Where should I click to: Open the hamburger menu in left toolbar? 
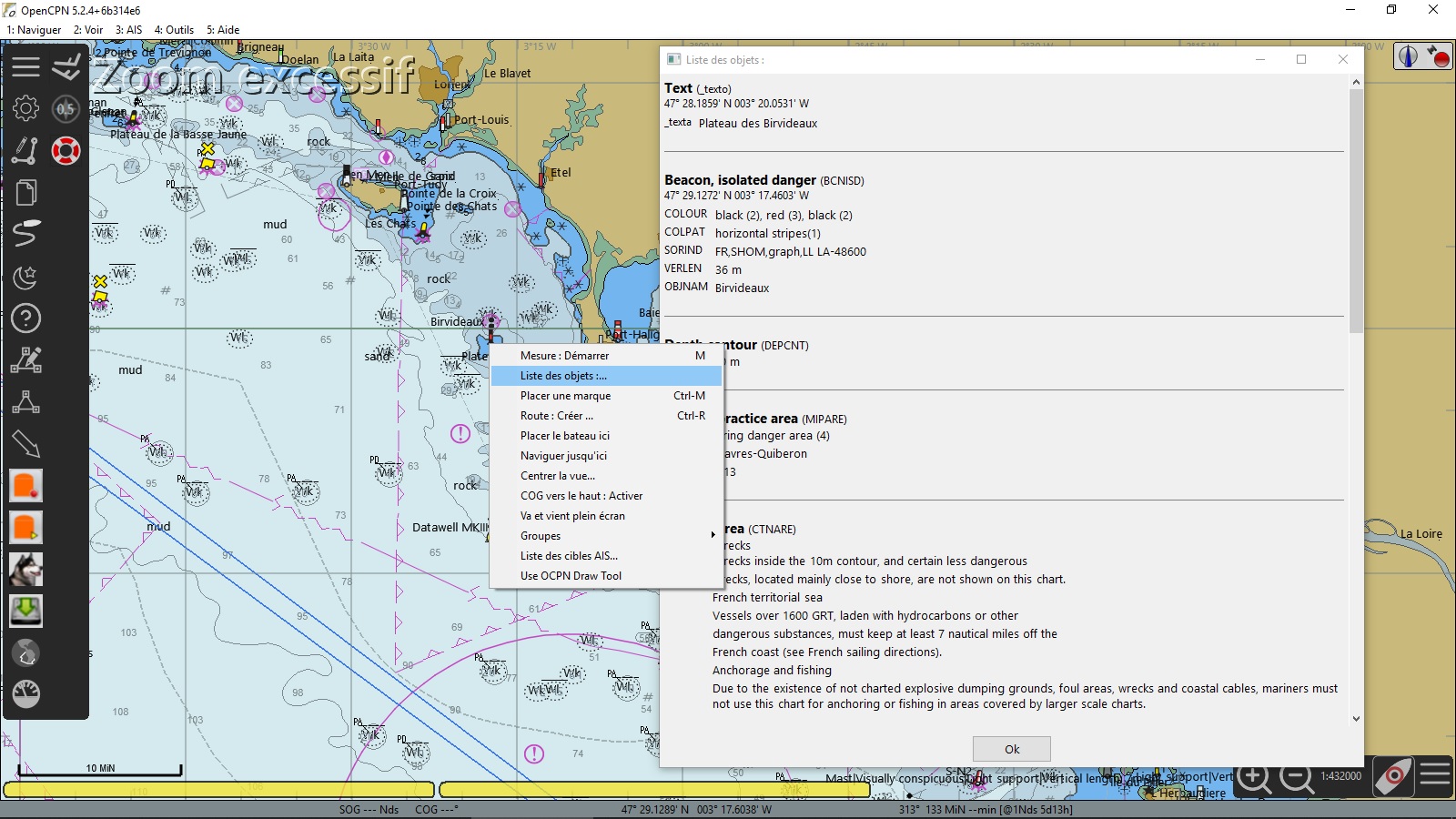pos(25,66)
